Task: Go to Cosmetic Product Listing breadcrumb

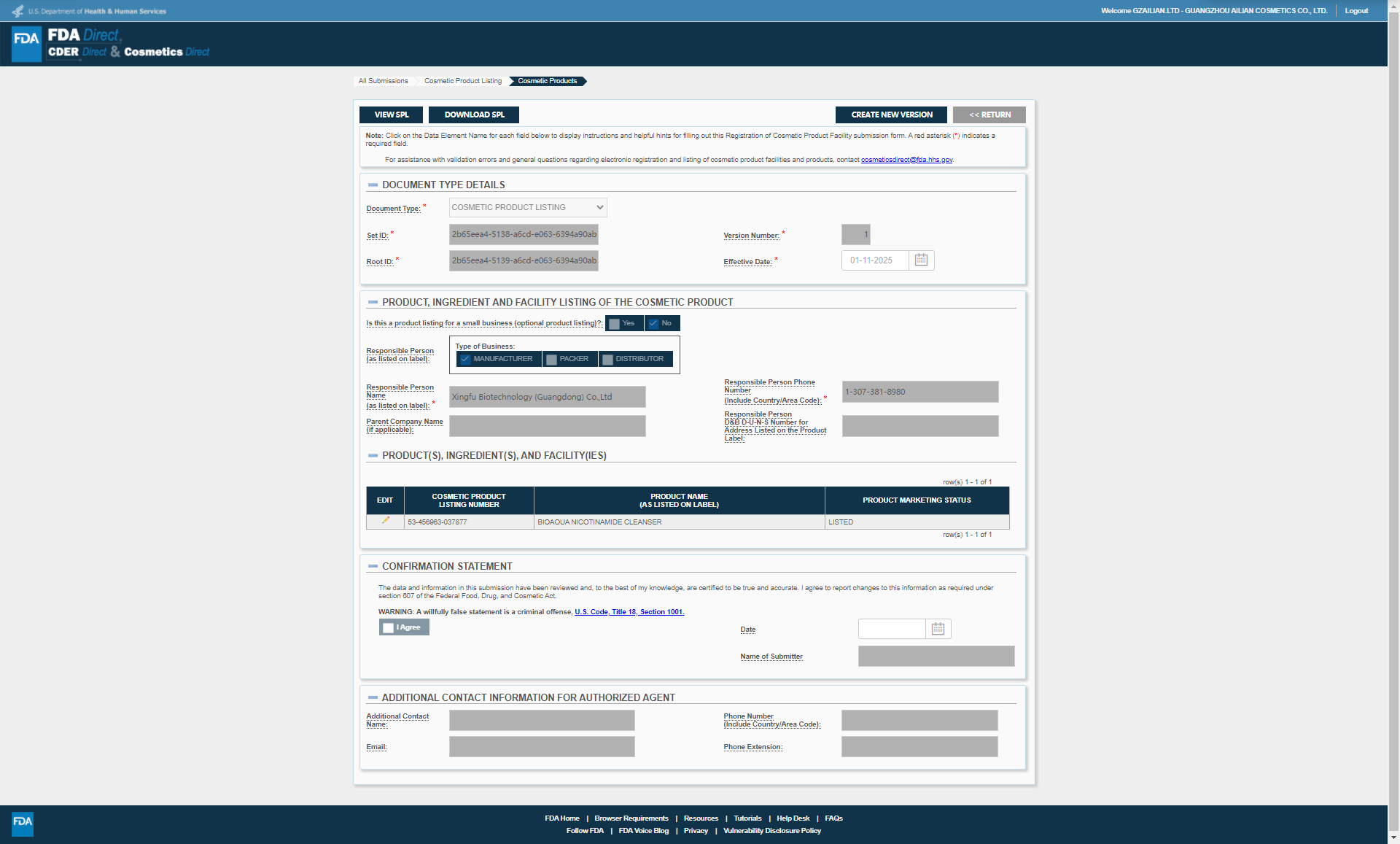Action: coord(462,81)
